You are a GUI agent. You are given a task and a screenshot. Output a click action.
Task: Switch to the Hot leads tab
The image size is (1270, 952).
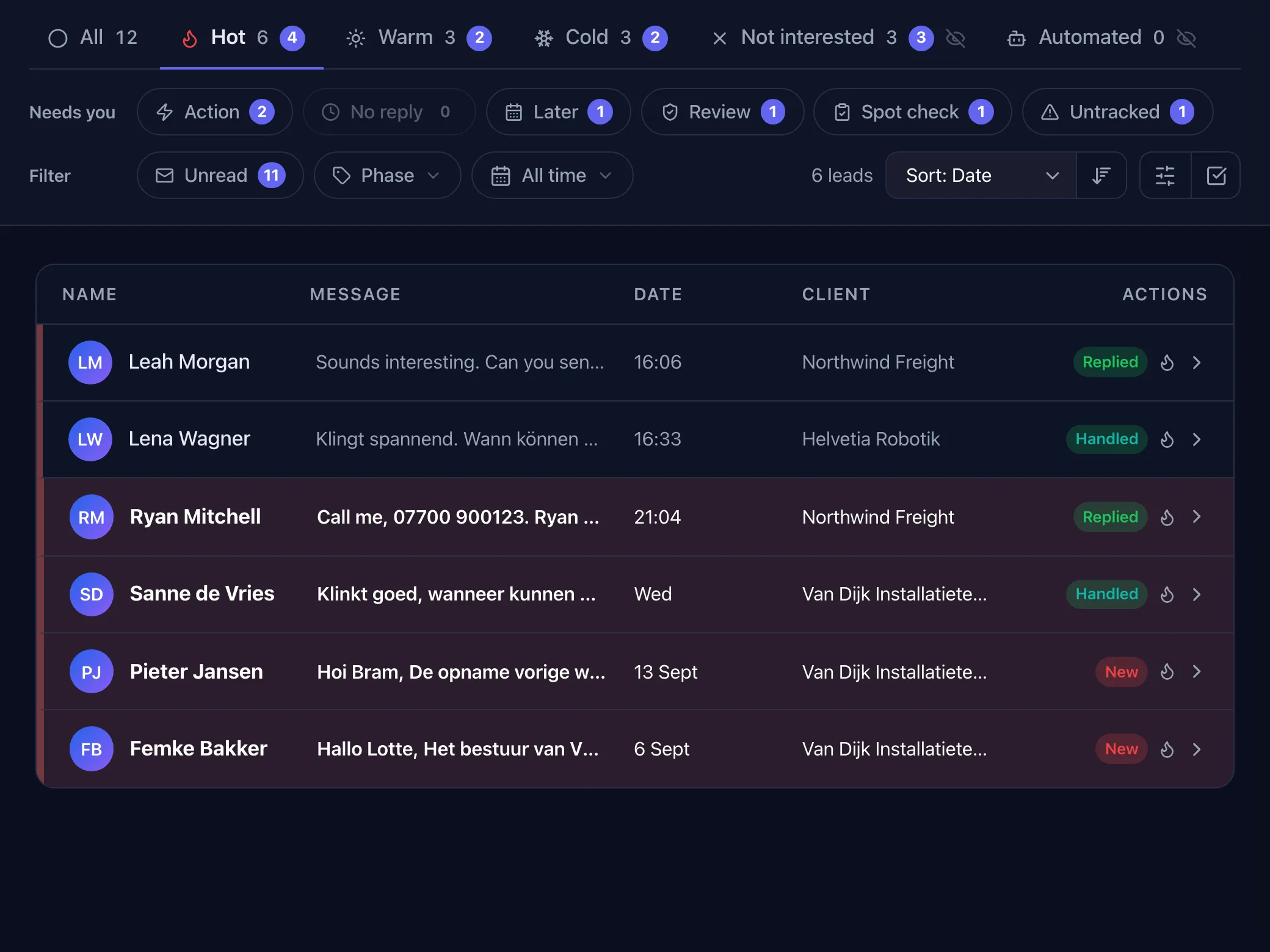pos(242,38)
